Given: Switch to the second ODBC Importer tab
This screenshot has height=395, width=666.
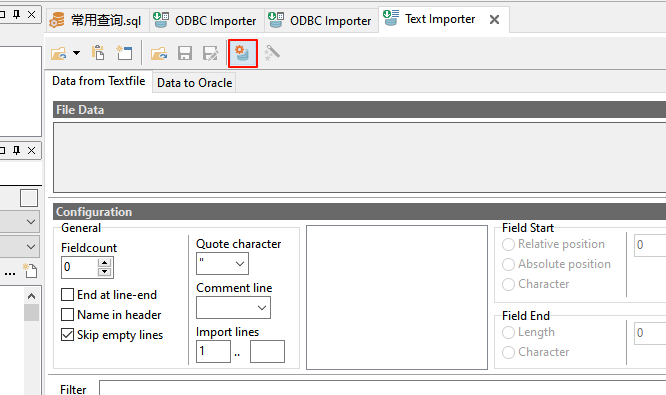Looking at the screenshot, I should pos(322,20).
